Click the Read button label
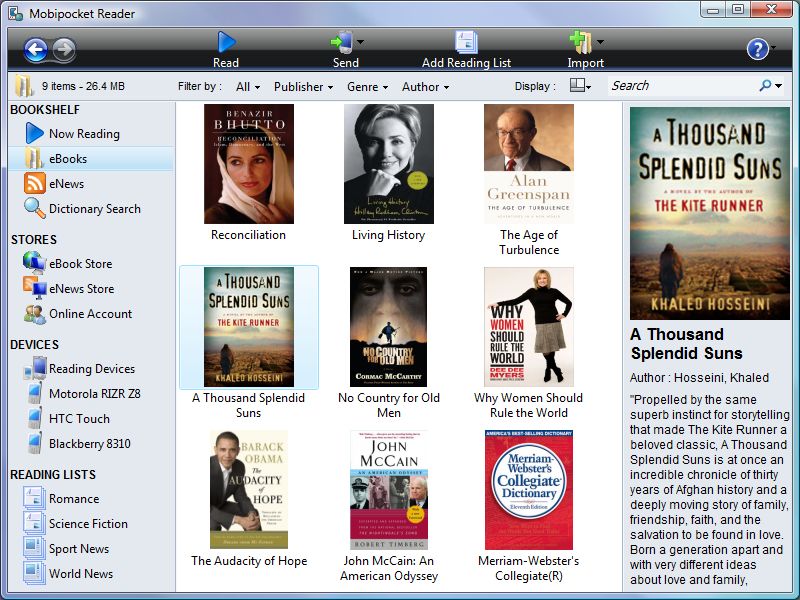Viewport: 800px width, 600px height. (x=226, y=63)
